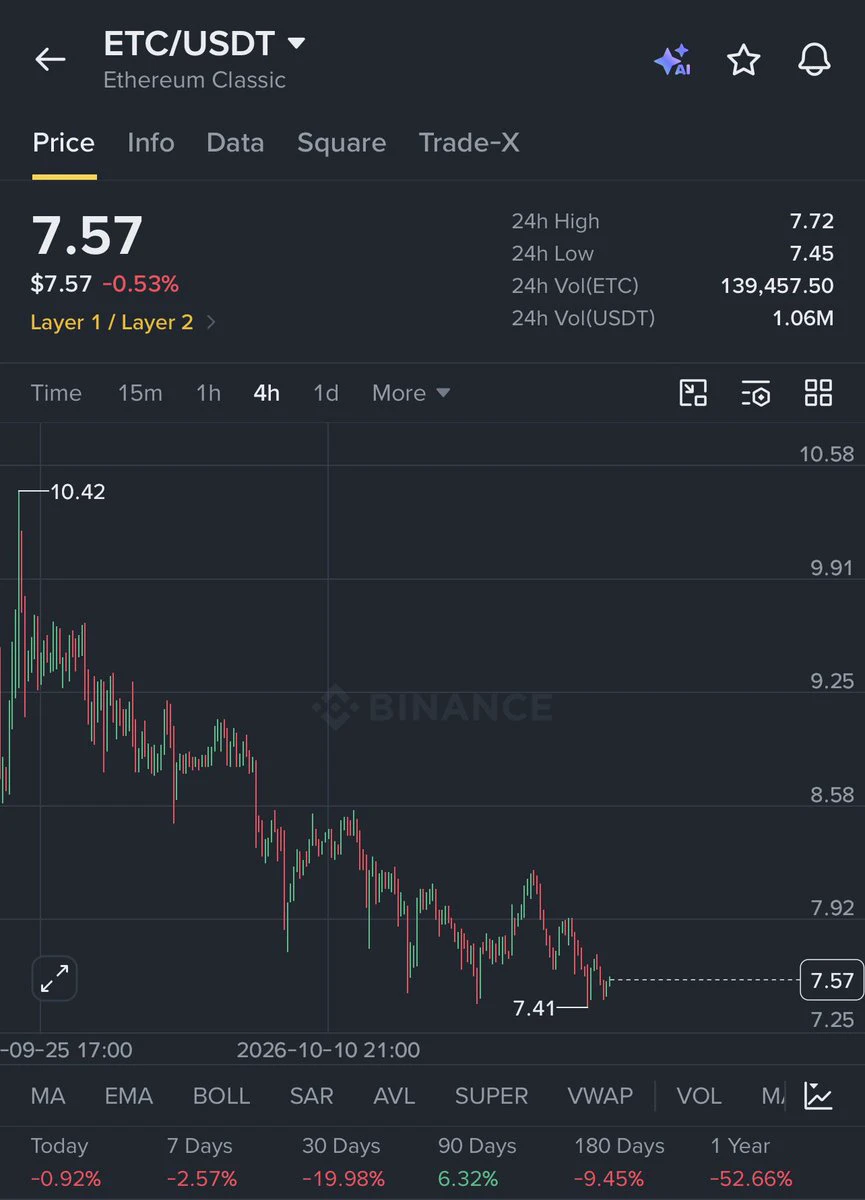Switch to the Square tab

pyautogui.click(x=341, y=143)
